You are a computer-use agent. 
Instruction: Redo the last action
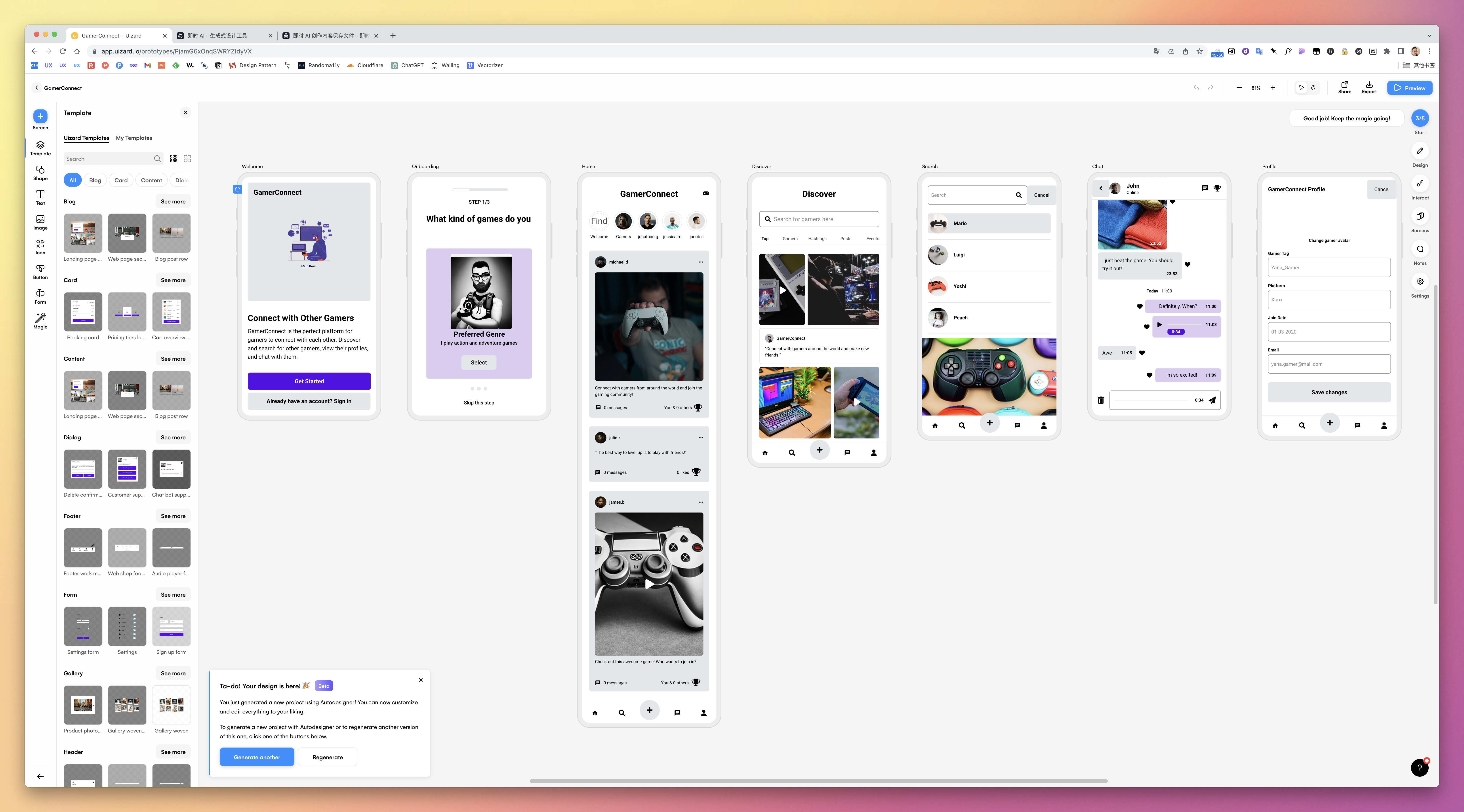(1210, 88)
